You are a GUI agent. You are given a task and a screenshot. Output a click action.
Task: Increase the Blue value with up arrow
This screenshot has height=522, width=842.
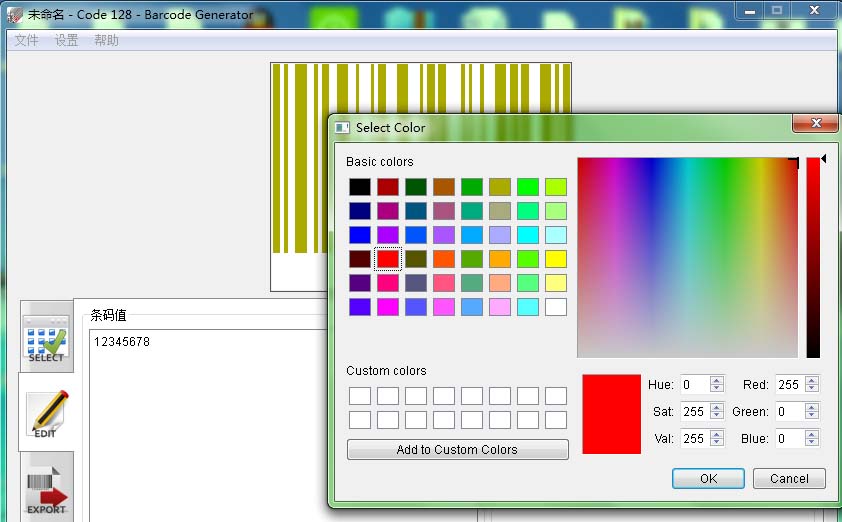[x=812, y=434]
